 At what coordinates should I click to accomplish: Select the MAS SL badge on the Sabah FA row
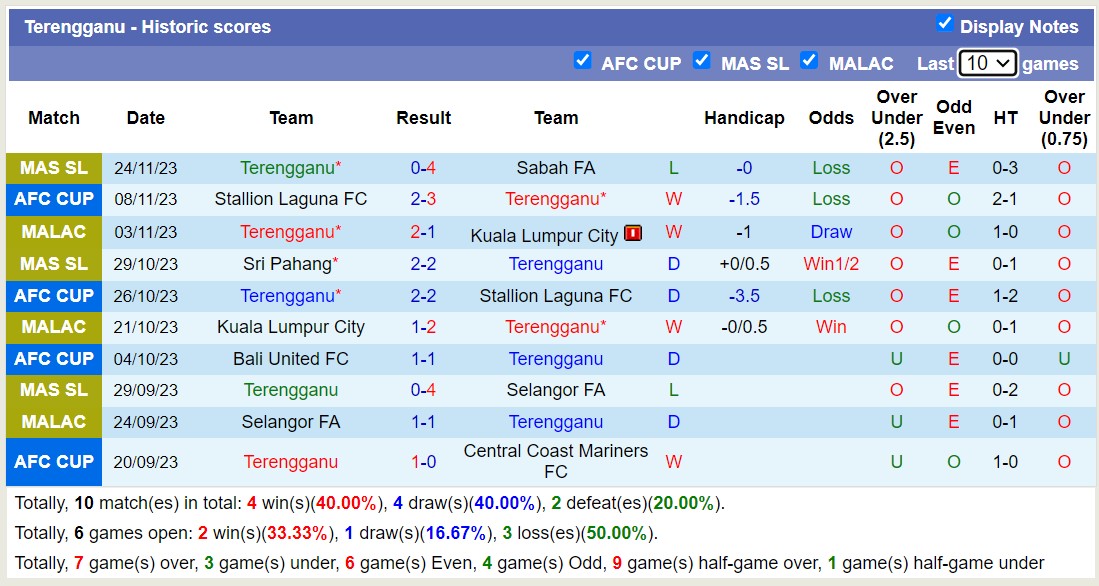(x=53, y=168)
